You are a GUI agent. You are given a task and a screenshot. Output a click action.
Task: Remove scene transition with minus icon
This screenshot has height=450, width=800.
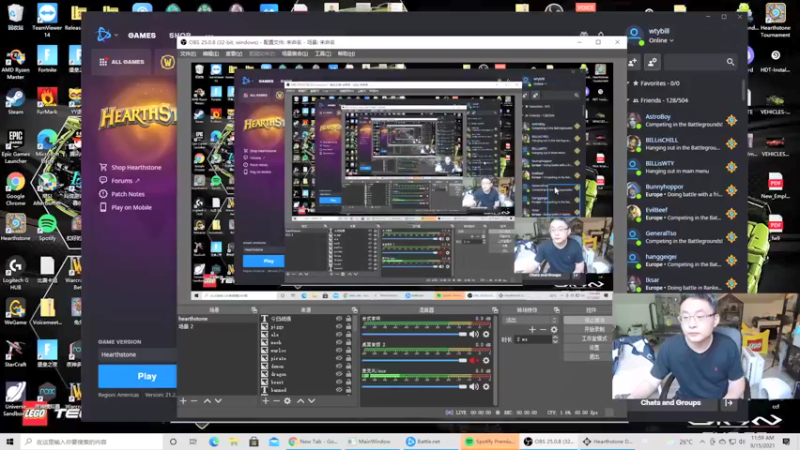tap(543, 330)
